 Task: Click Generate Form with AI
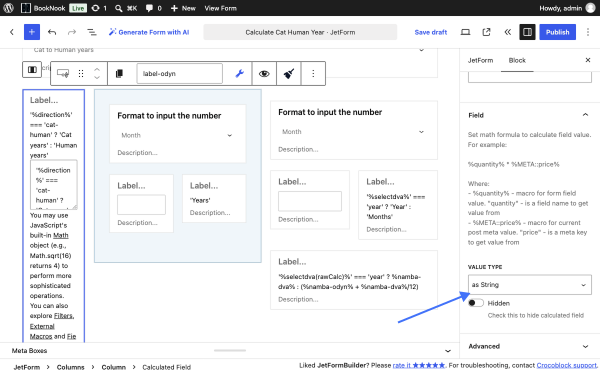[149, 32]
